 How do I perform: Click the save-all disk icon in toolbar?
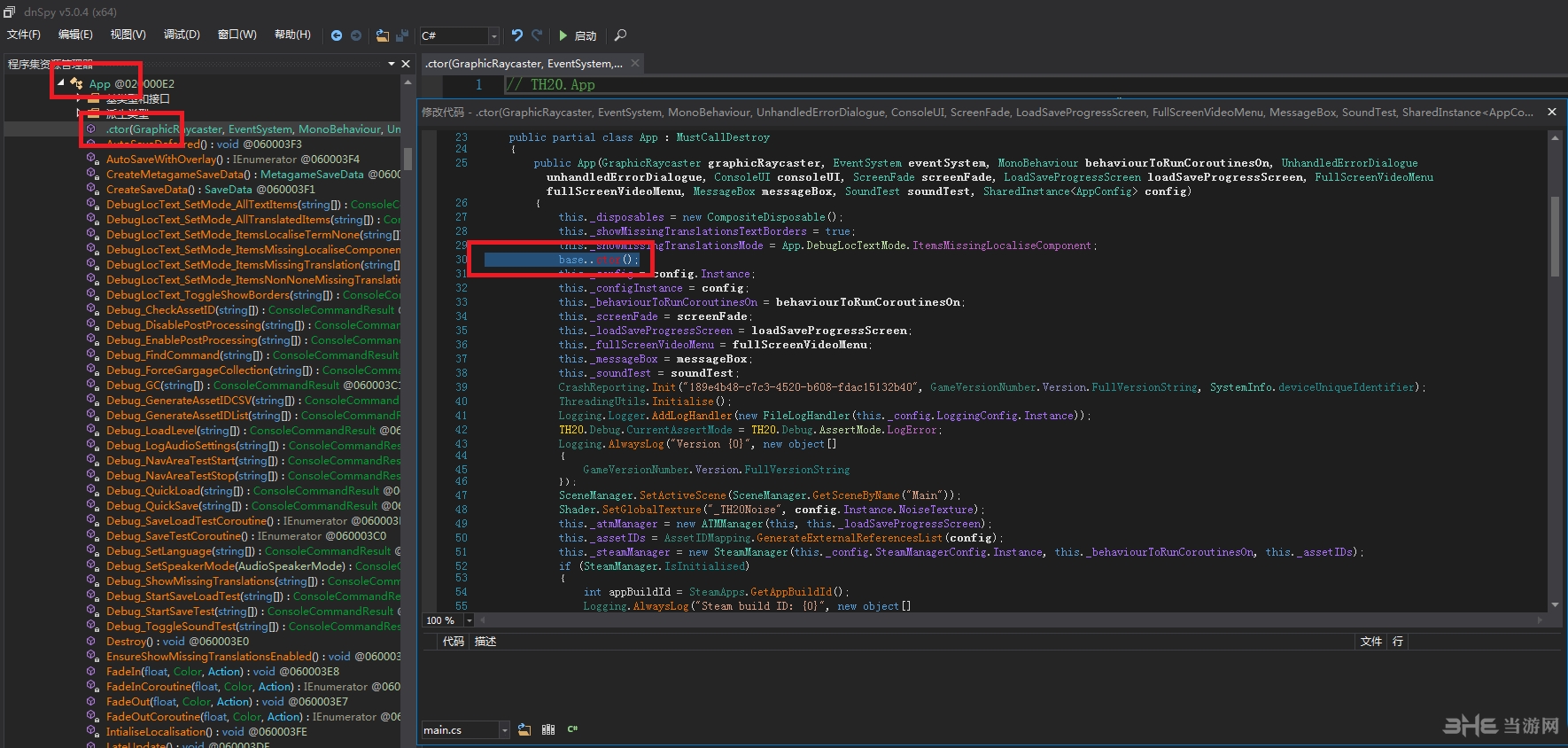[x=402, y=35]
